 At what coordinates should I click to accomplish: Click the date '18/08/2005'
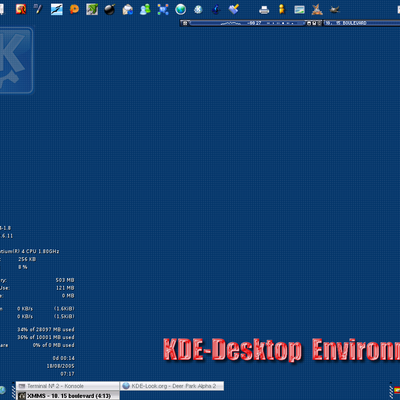pyautogui.click(x=60, y=366)
